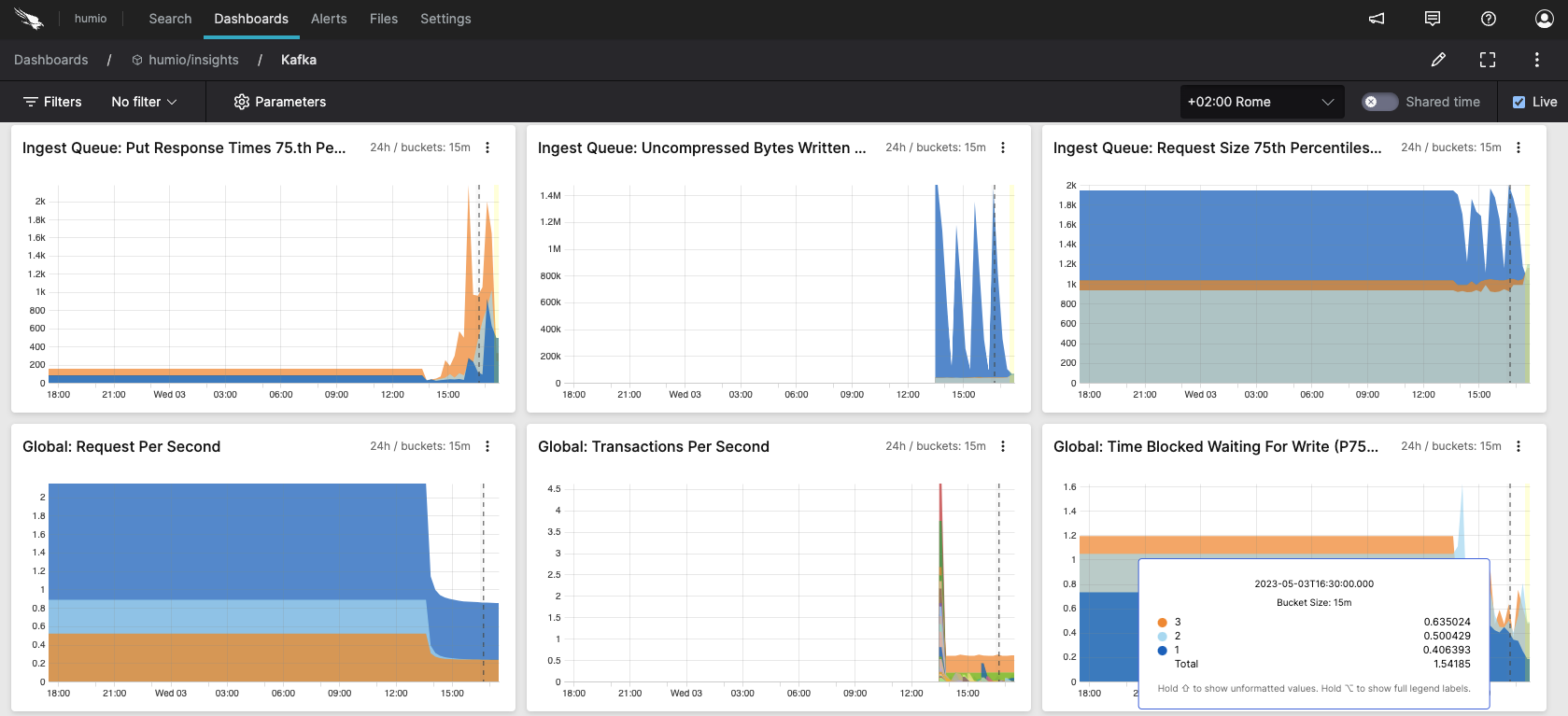Open the announcements megaphone icon
This screenshot has width=1568, height=716.
tap(1377, 19)
